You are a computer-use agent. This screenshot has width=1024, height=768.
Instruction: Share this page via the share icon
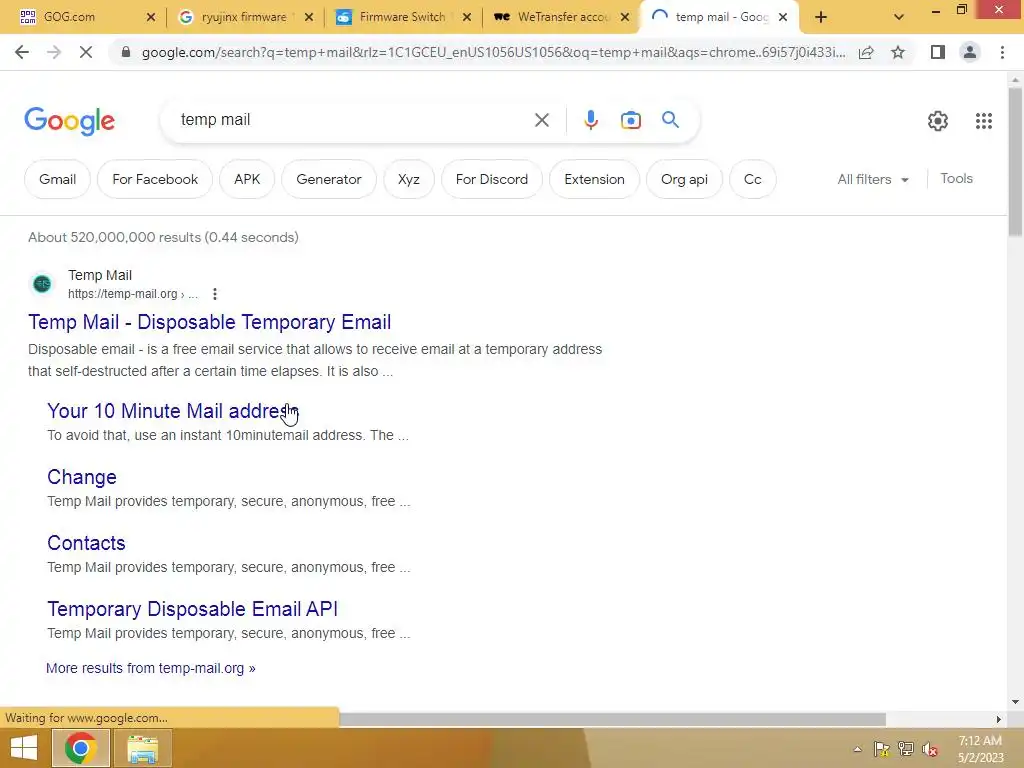[866, 52]
